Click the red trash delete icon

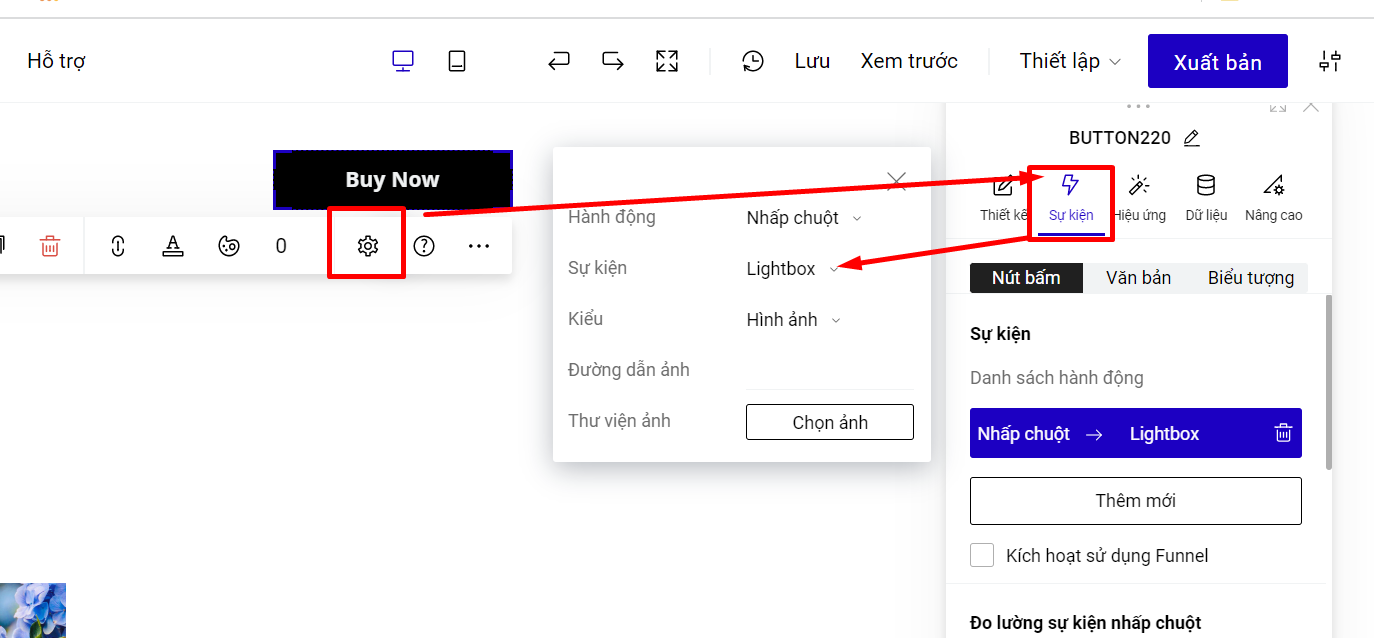click(50, 246)
